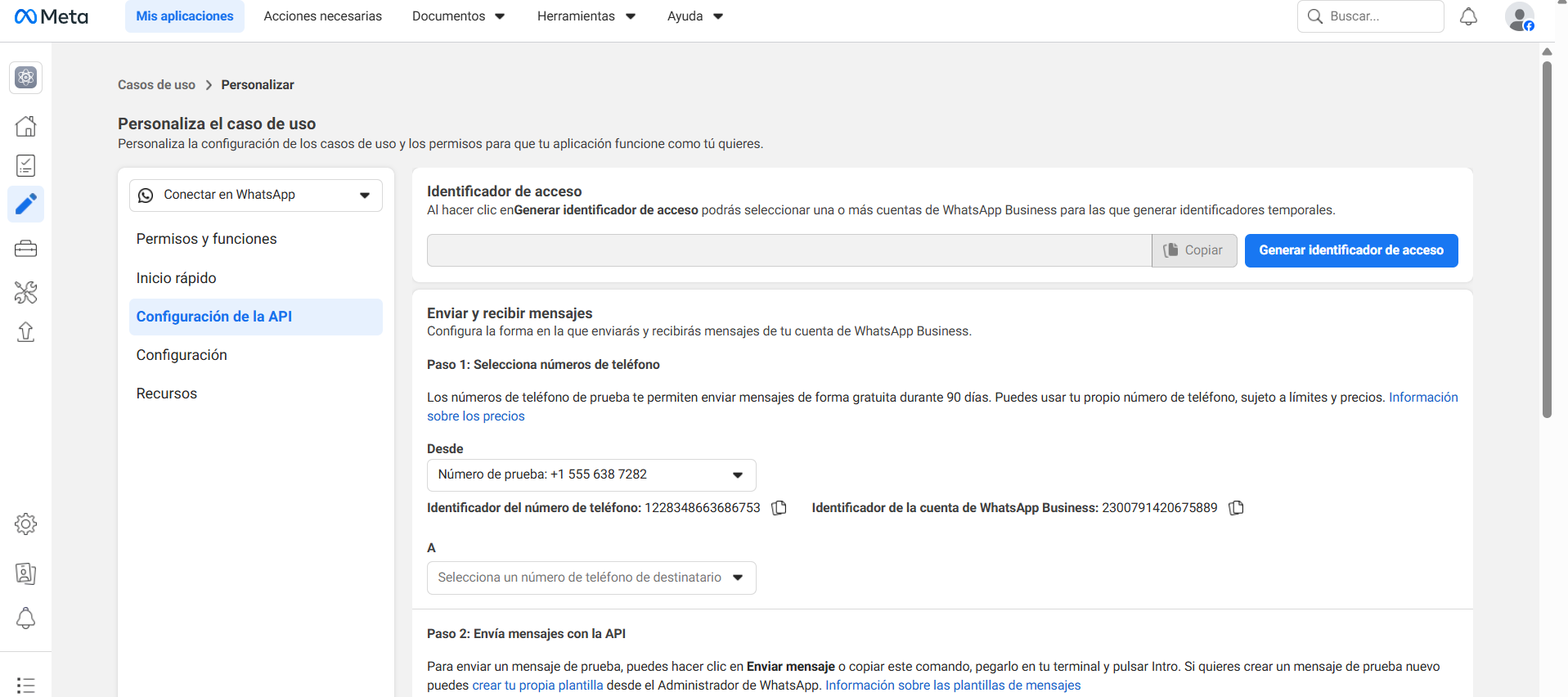Expand the Documentos menu

pyautogui.click(x=459, y=16)
